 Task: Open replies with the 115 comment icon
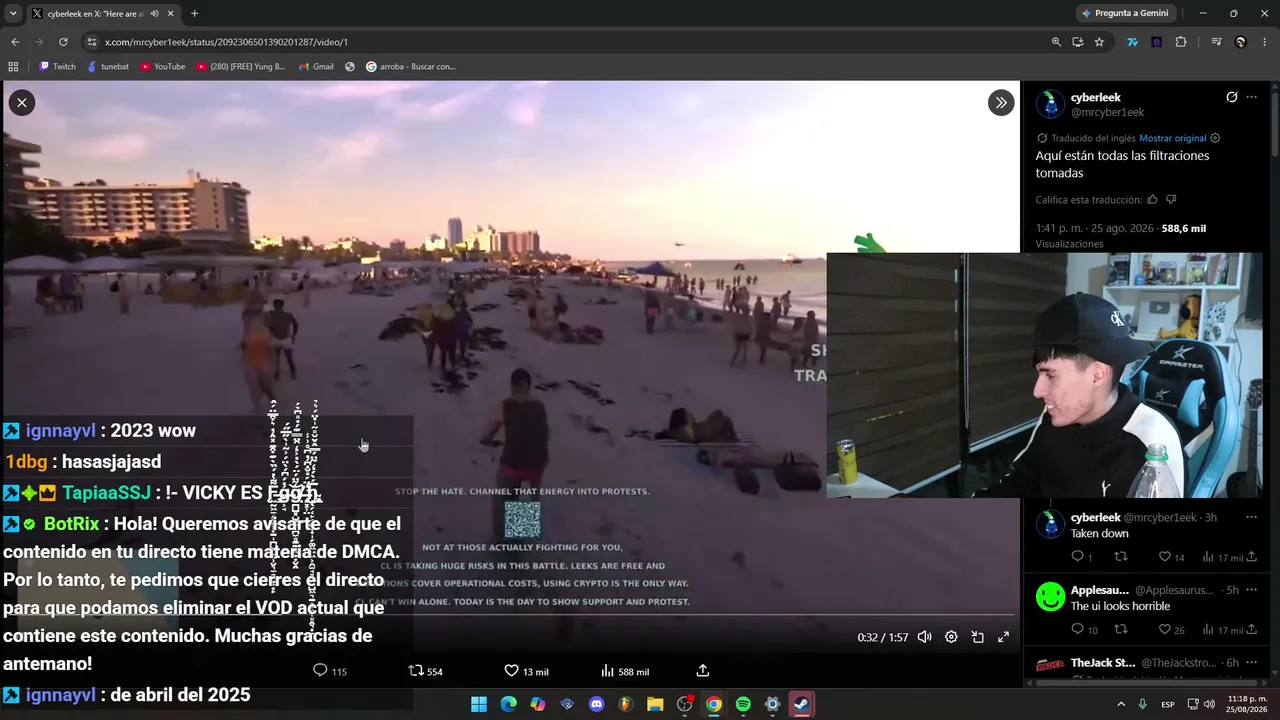(x=330, y=671)
